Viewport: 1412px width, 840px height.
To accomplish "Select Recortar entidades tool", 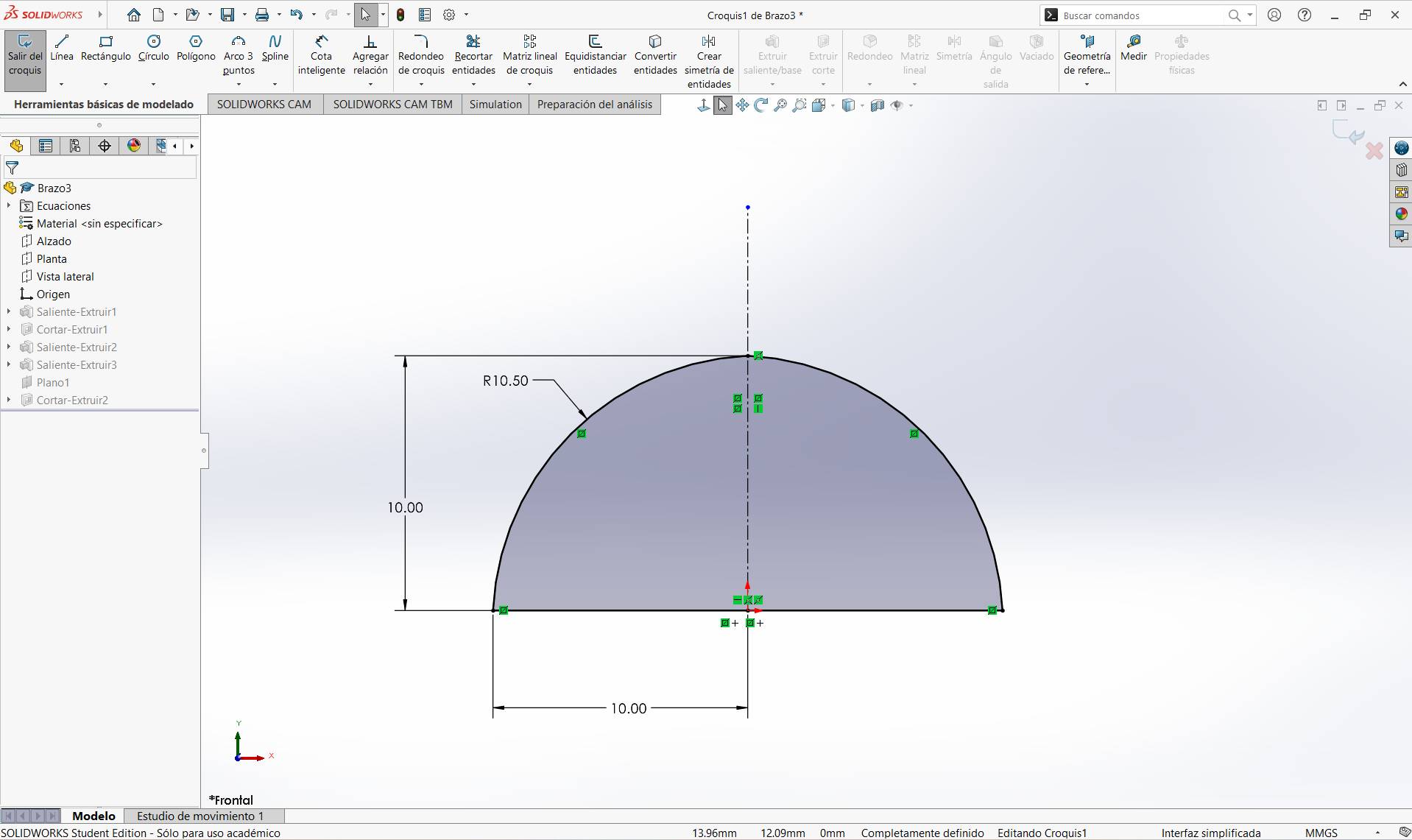I will (473, 54).
